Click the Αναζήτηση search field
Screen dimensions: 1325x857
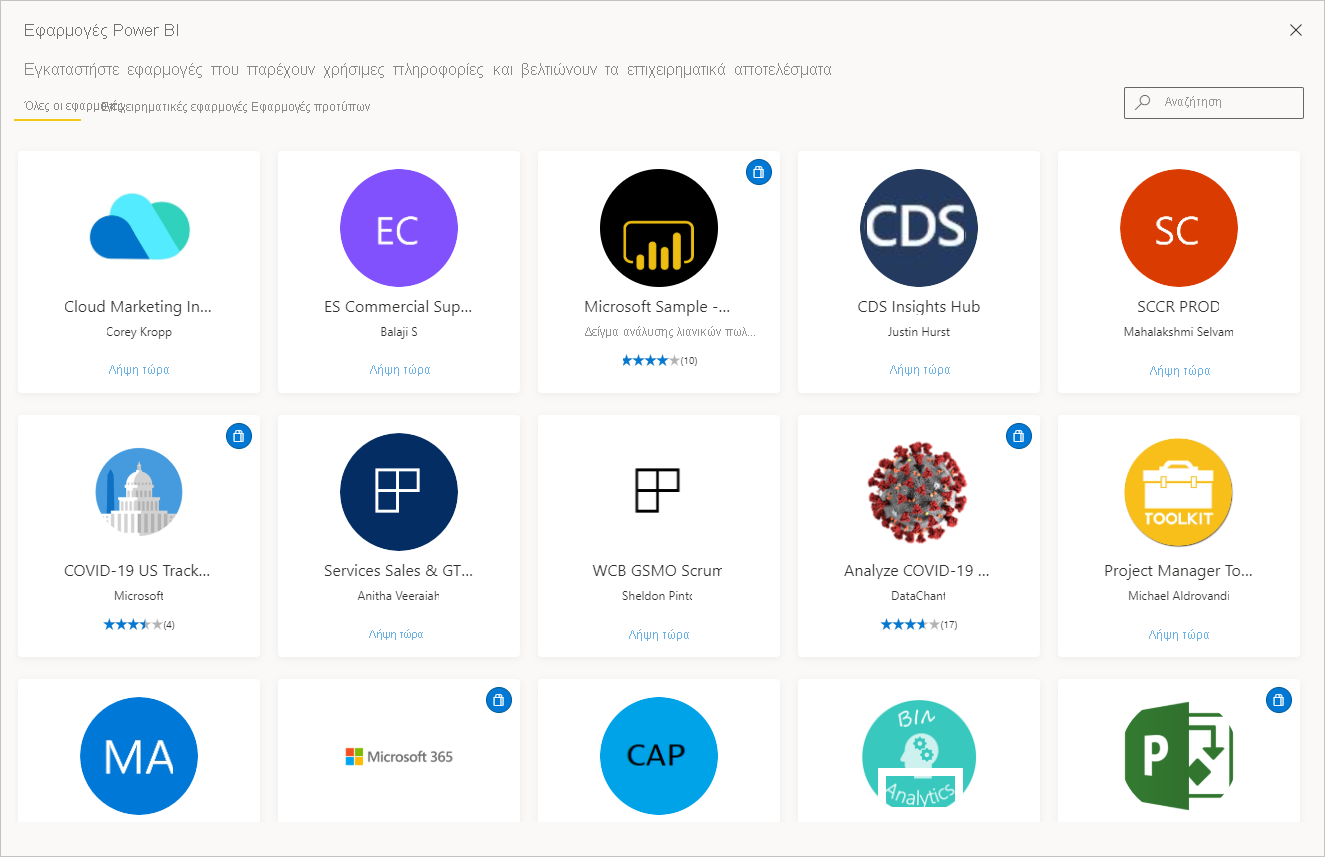click(1213, 103)
